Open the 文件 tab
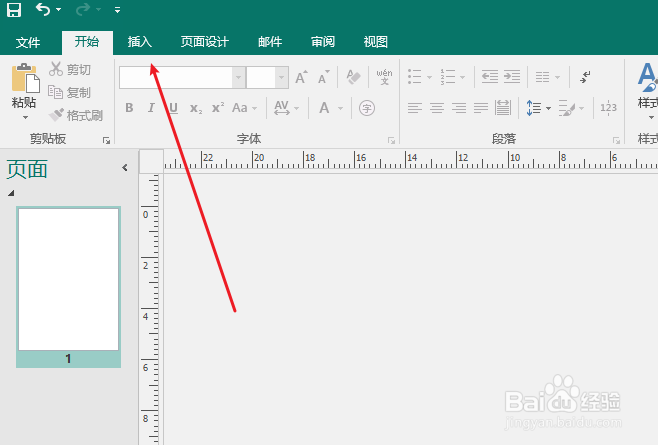This screenshot has width=658, height=445. click(x=28, y=42)
